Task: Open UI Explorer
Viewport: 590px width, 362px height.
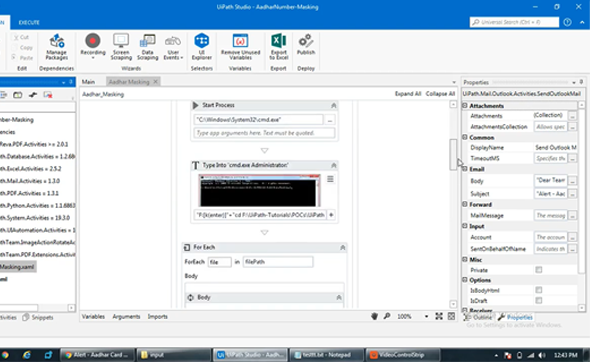Action: point(202,47)
